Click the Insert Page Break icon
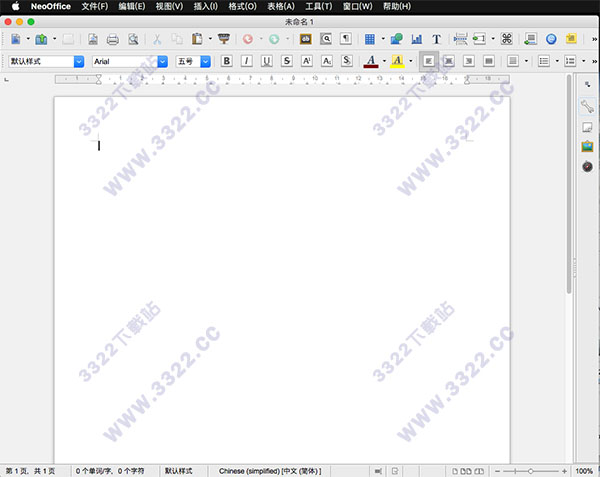Image resolution: width=600 pixels, height=477 pixels. coord(460,39)
